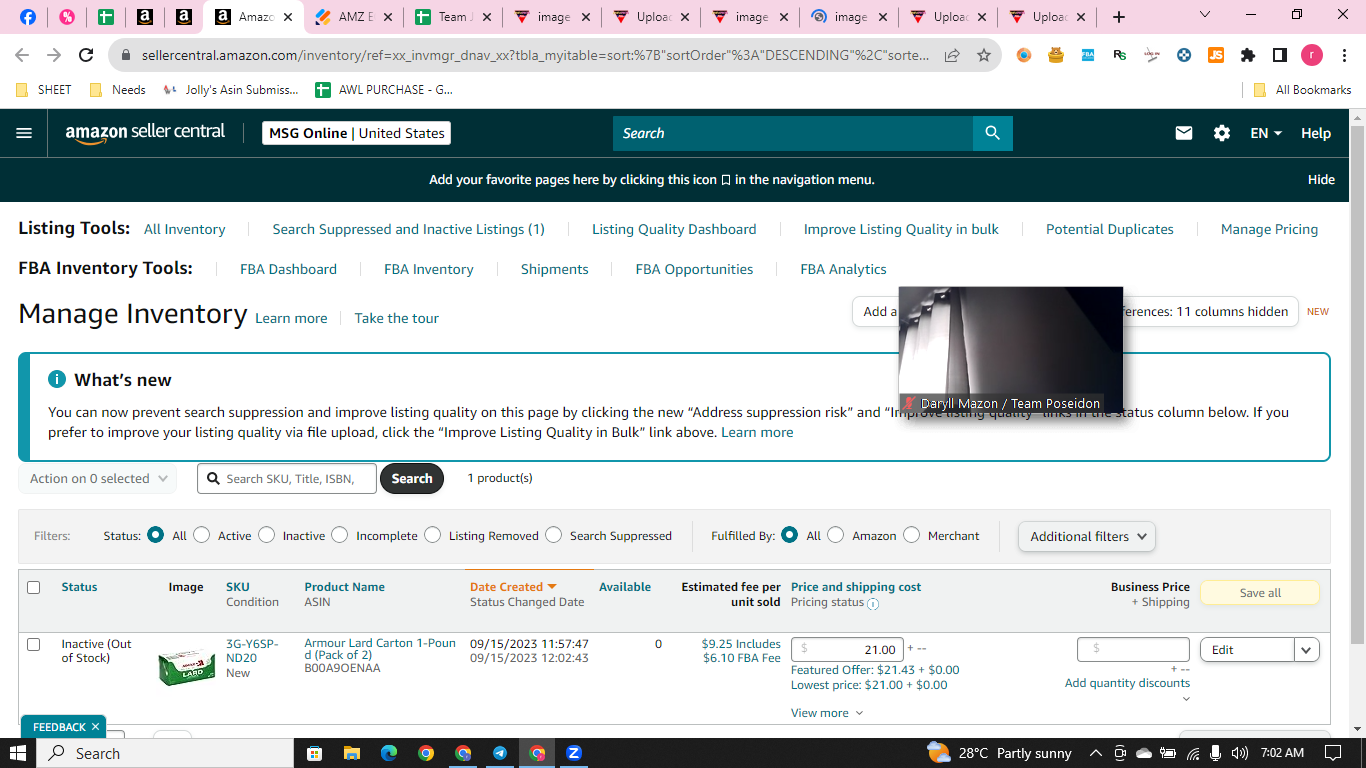Open Action on 0 selected dropdown

click(x=97, y=479)
